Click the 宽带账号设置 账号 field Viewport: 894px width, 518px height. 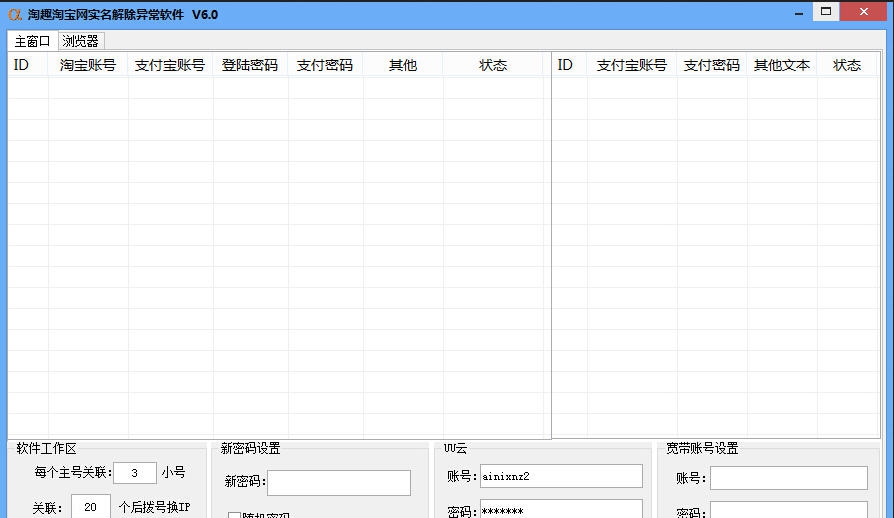click(789, 478)
